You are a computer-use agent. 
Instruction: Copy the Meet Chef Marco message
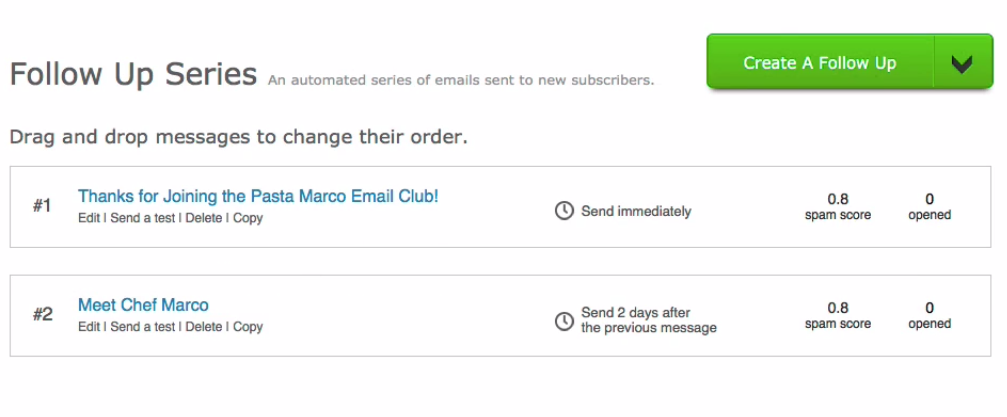coord(248,326)
